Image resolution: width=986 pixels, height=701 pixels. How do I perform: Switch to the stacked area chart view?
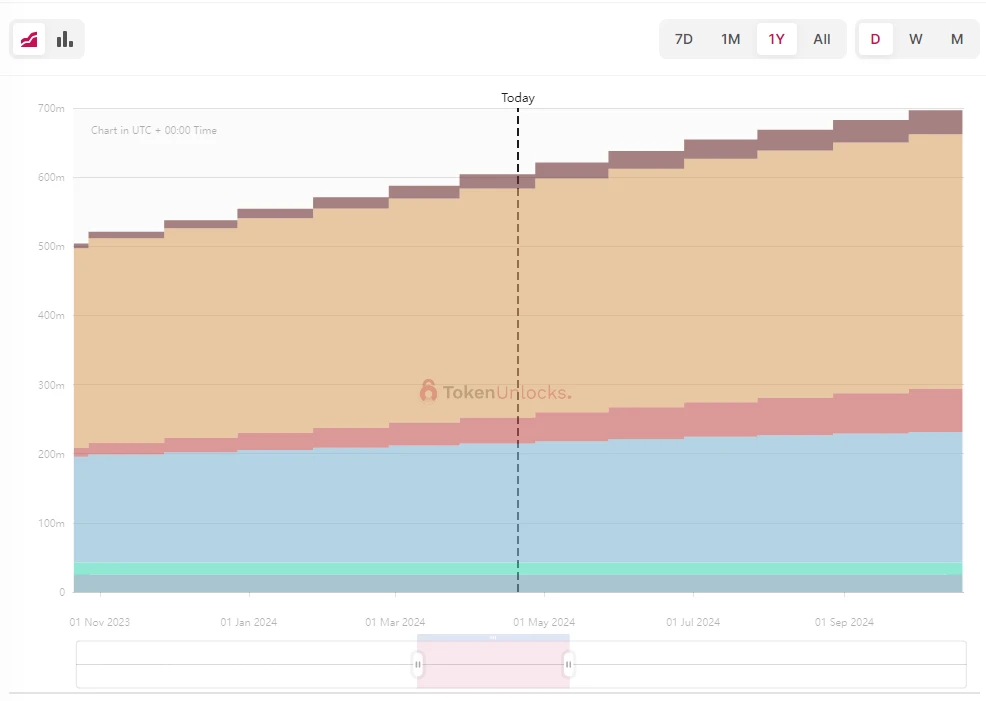29,39
